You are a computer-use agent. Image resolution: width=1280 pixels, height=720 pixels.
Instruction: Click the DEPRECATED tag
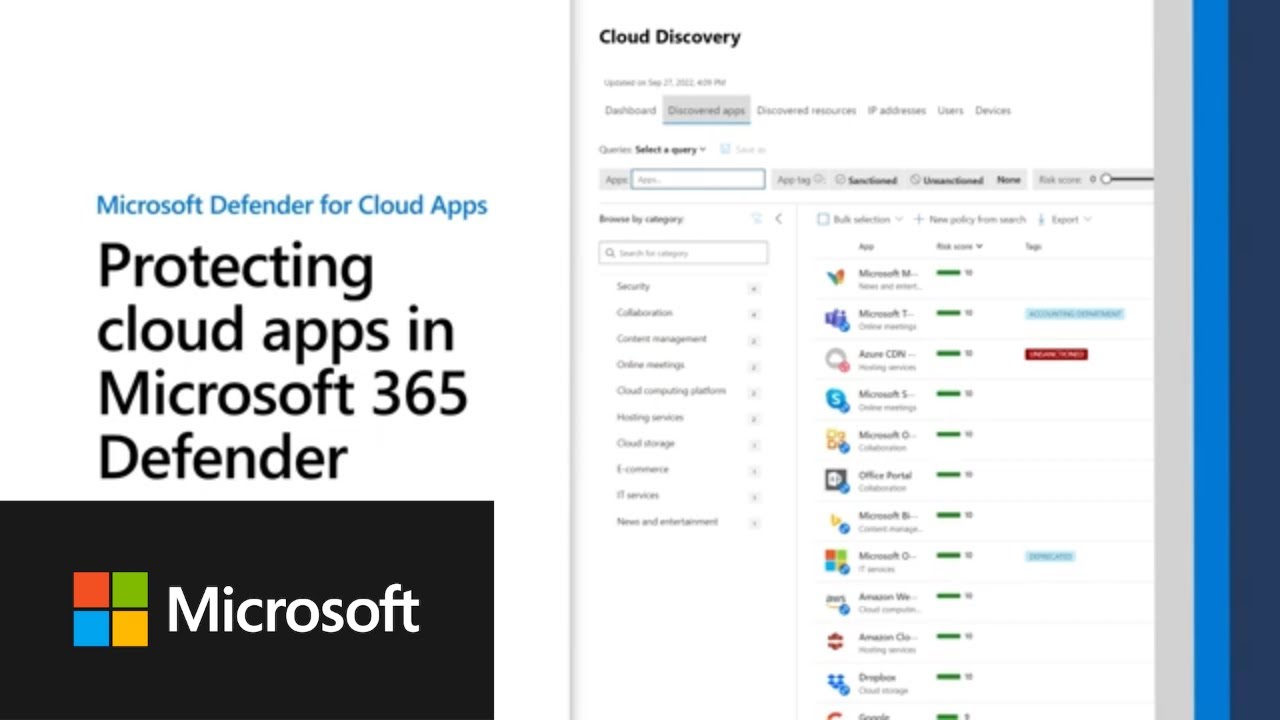tap(1050, 556)
